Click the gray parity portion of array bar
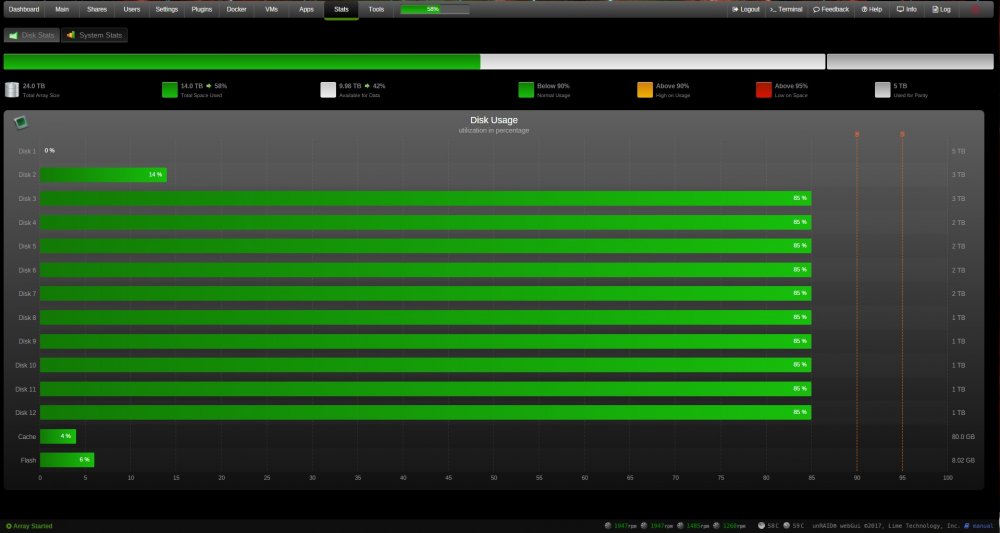This screenshot has width=1000, height=533. [910, 61]
